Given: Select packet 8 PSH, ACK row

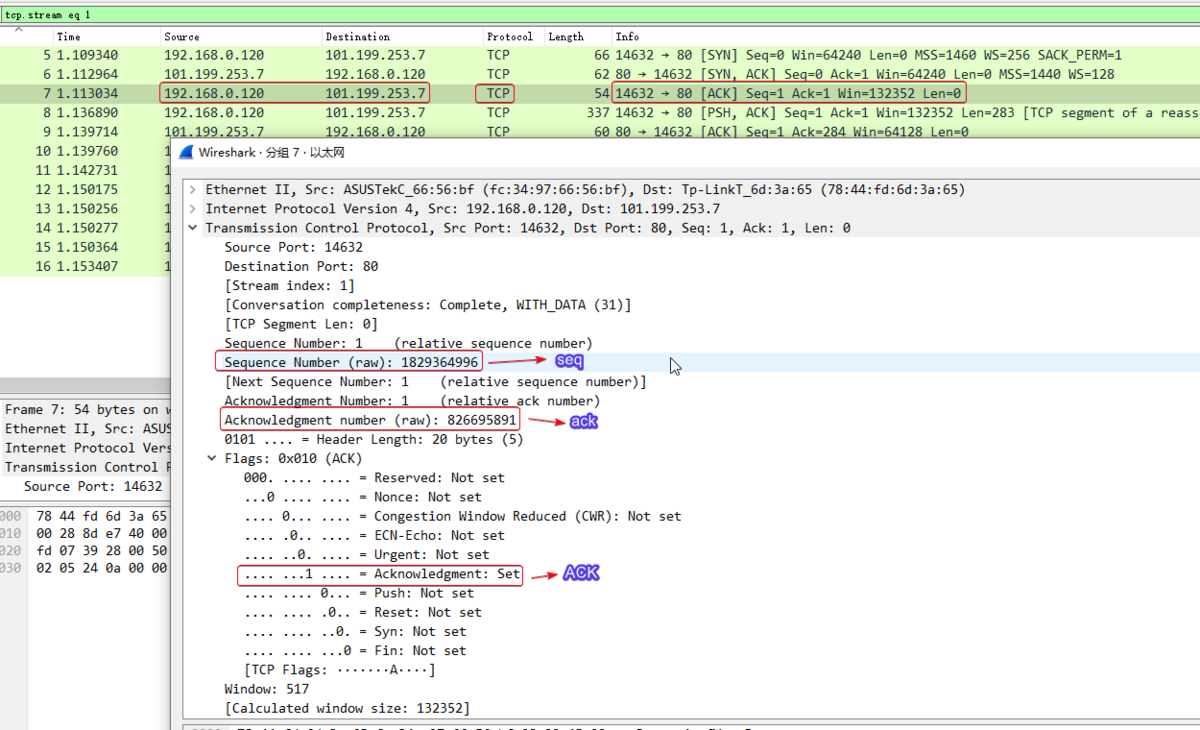Looking at the screenshot, I should point(600,113).
